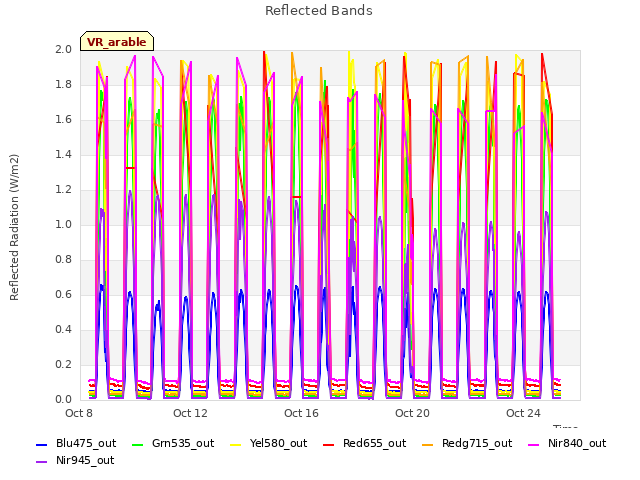The image size is (640, 480).
Task: Click the 1.0 y-axis tick label
Action: 63,224
